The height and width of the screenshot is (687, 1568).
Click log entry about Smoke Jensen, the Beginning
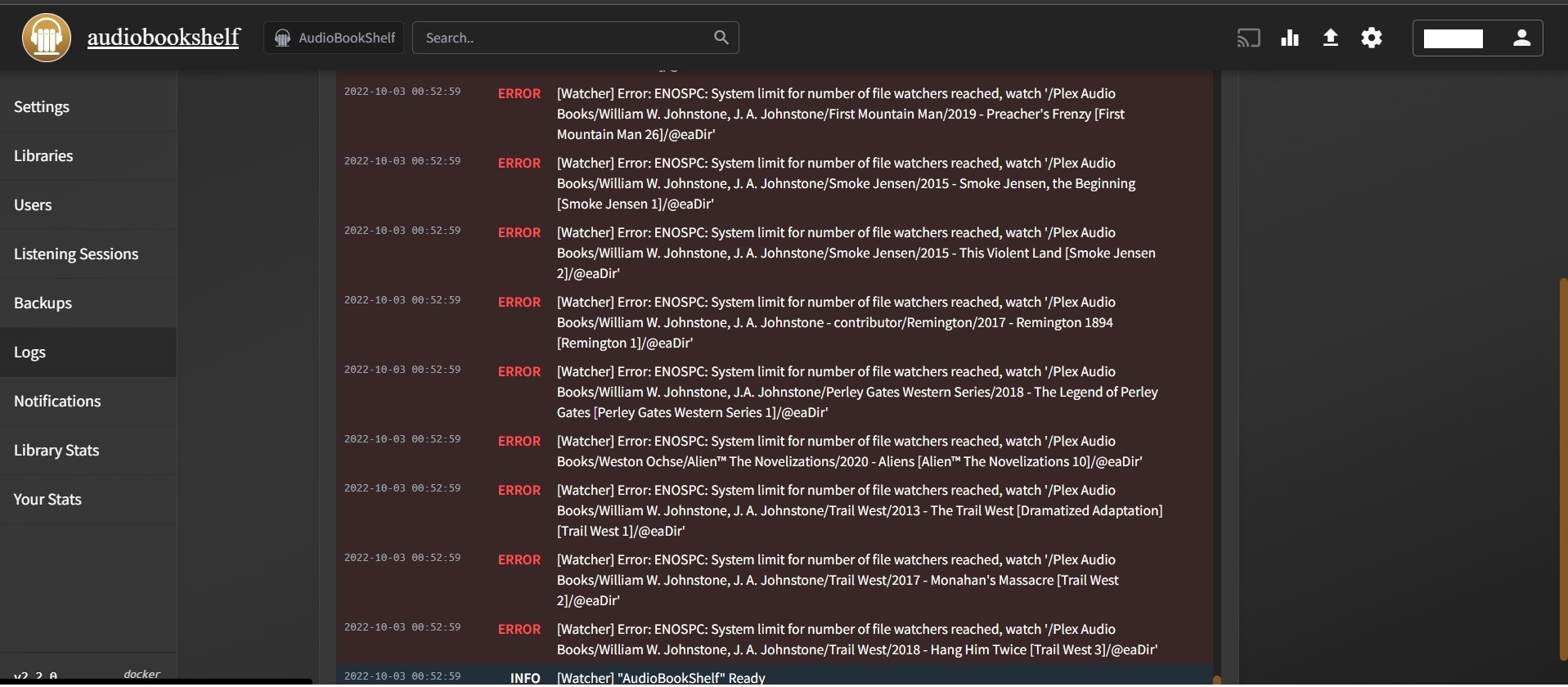tap(774, 183)
